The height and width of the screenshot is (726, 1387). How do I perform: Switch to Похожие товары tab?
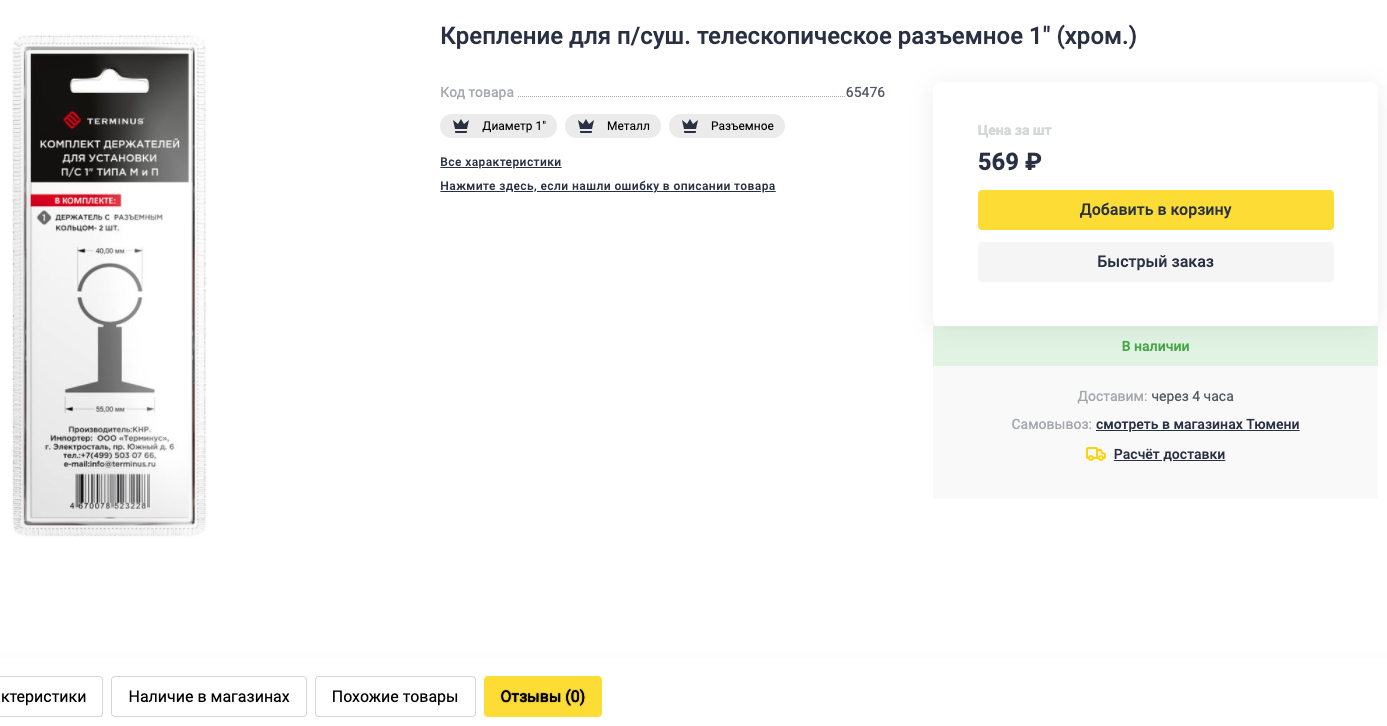(x=395, y=697)
